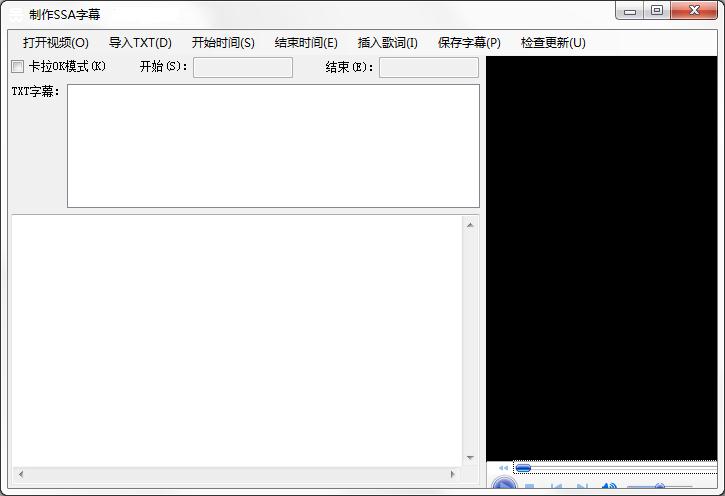This screenshot has width=725, height=496.
Task: Click the video seek slider handle
Action: coord(523,468)
